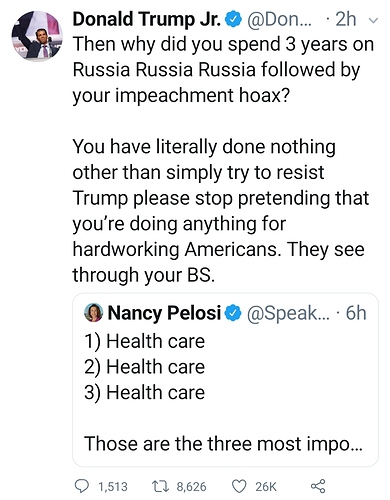Open the reply comment icon

click(82, 486)
